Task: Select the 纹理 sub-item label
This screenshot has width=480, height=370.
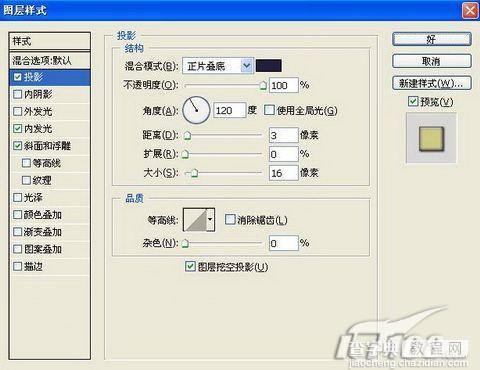Action: point(42,180)
